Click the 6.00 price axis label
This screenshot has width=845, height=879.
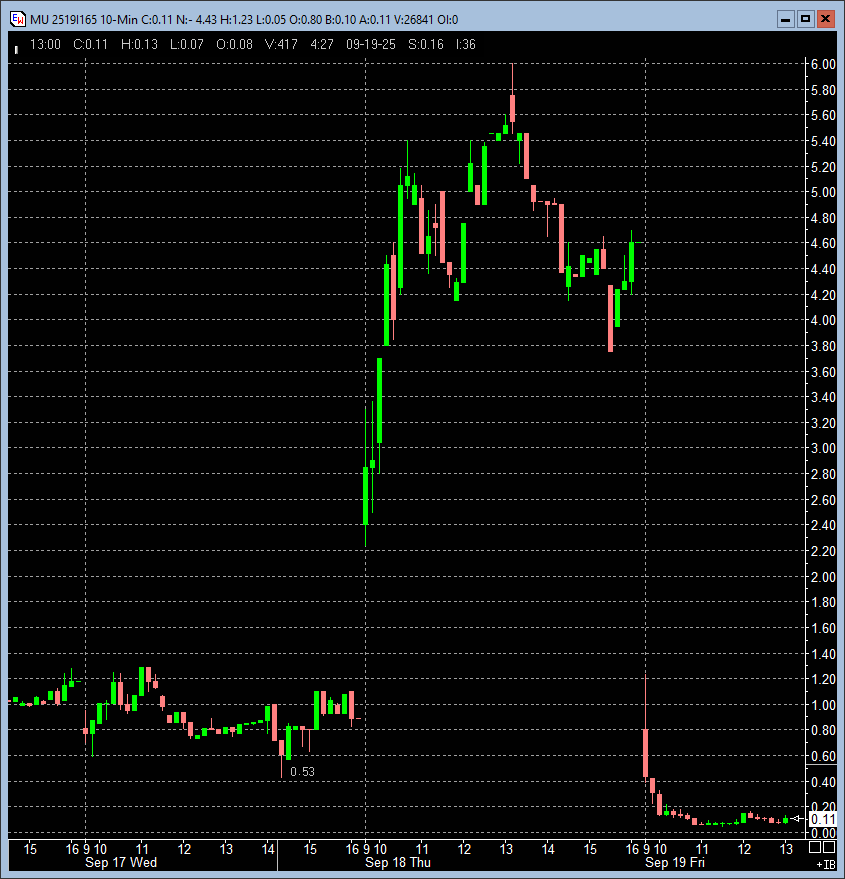point(823,64)
